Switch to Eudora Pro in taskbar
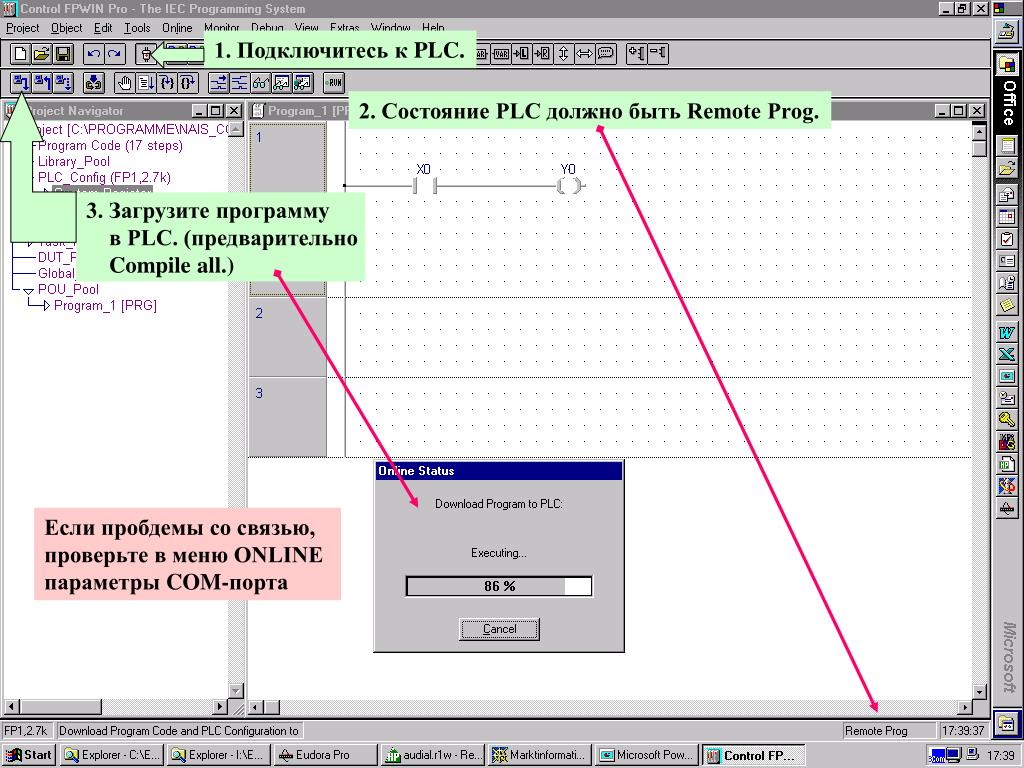 click(x=325, y=755)
